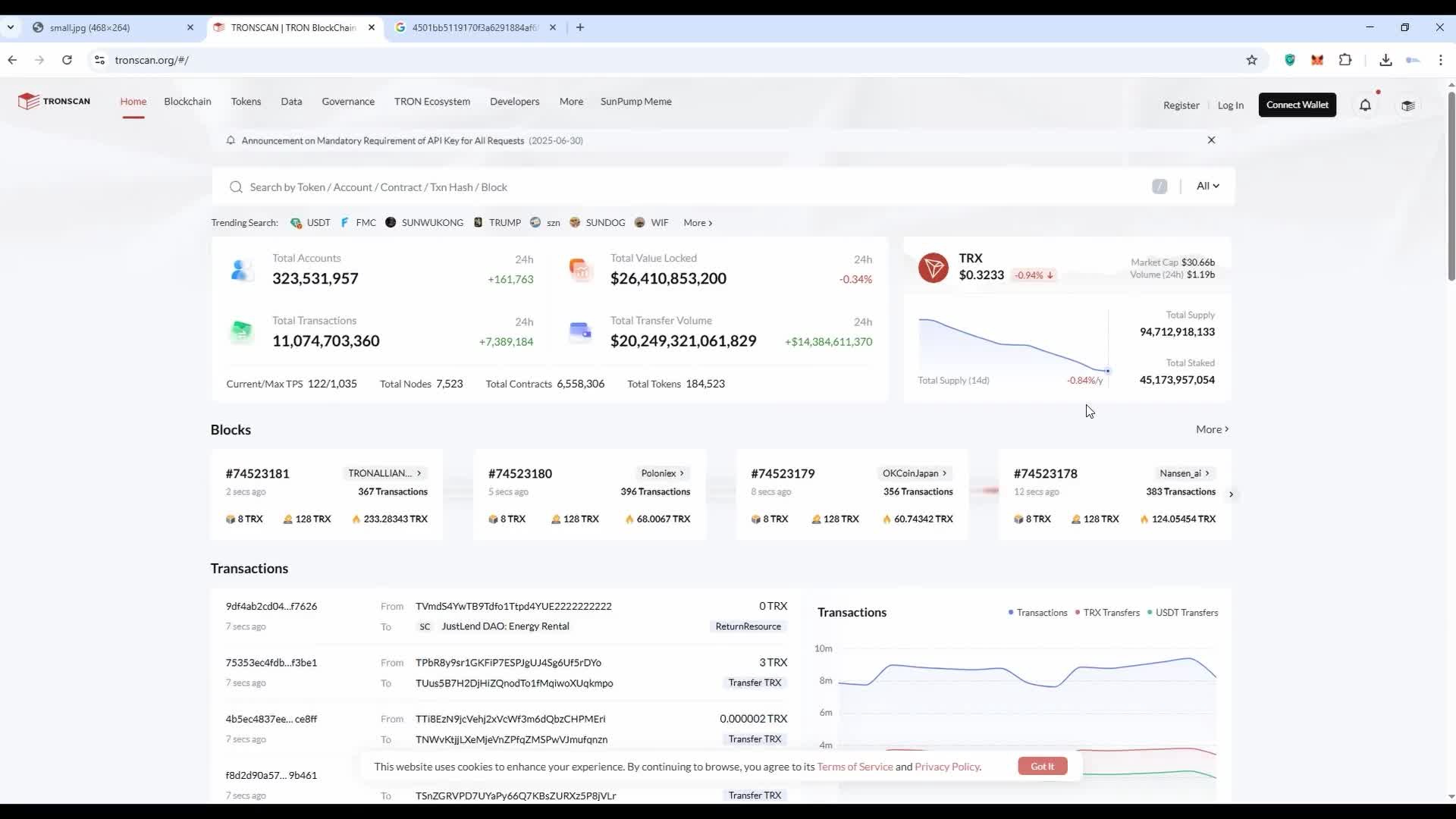The width and height of the screenshot is (1456, 819).
Task: Open the MetaMask fox extension
Action: (1317, 60)
